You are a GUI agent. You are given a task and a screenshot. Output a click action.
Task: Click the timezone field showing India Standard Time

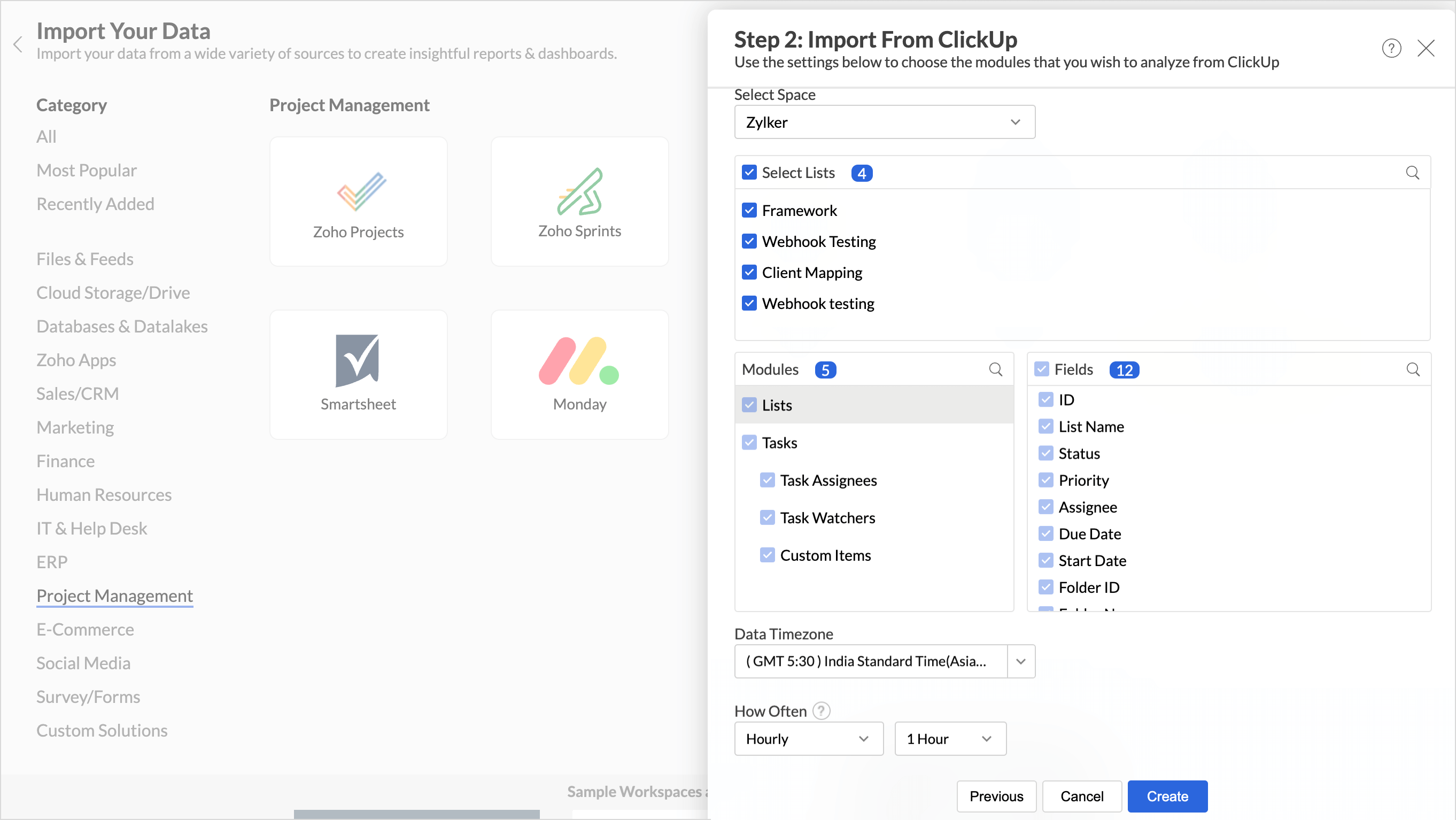(x=871, y=661)
